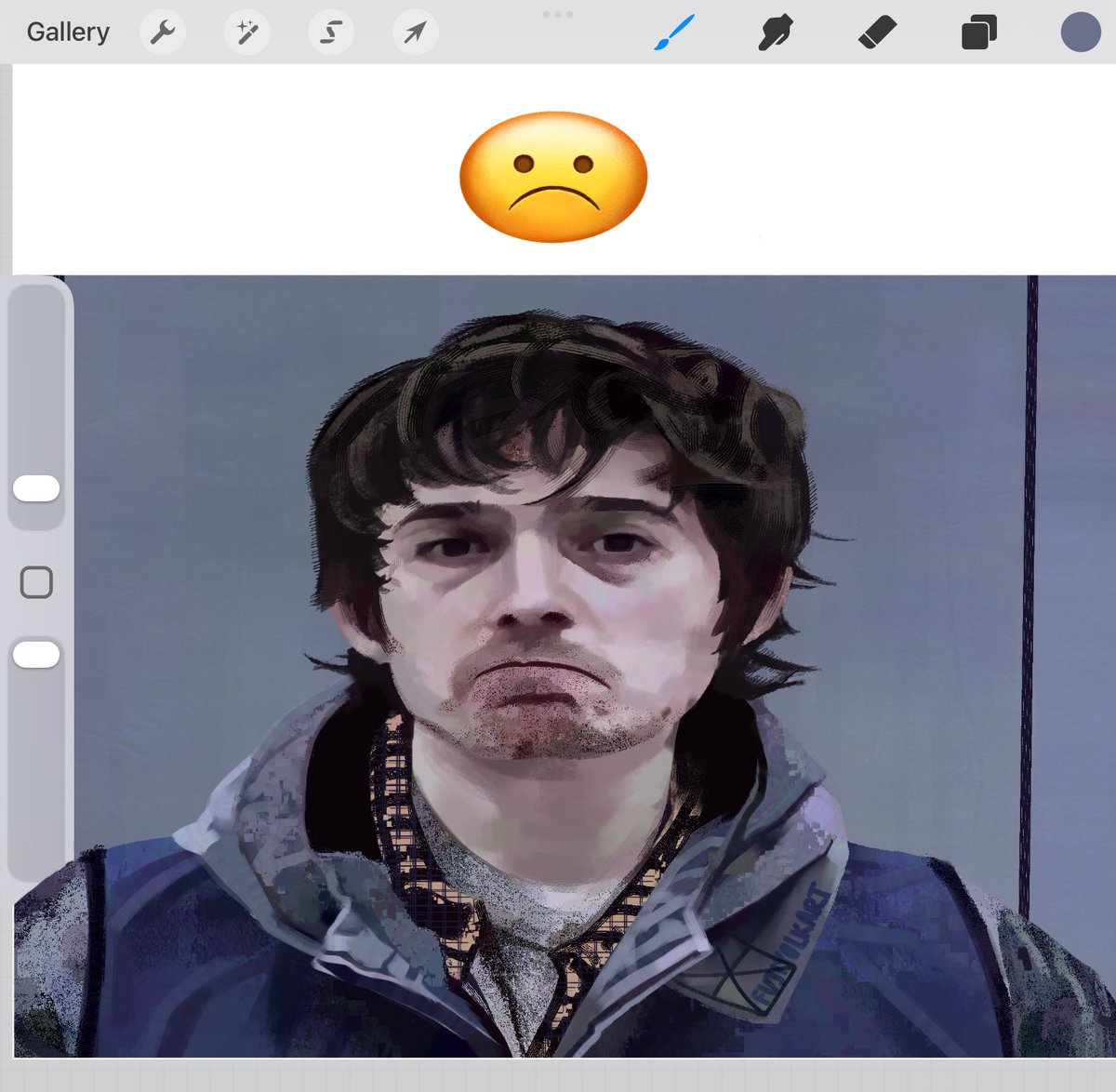Tap the three-dot multitasking indicator
The height and width of the screenshot is (1092, 1116).
click(557, 15)
